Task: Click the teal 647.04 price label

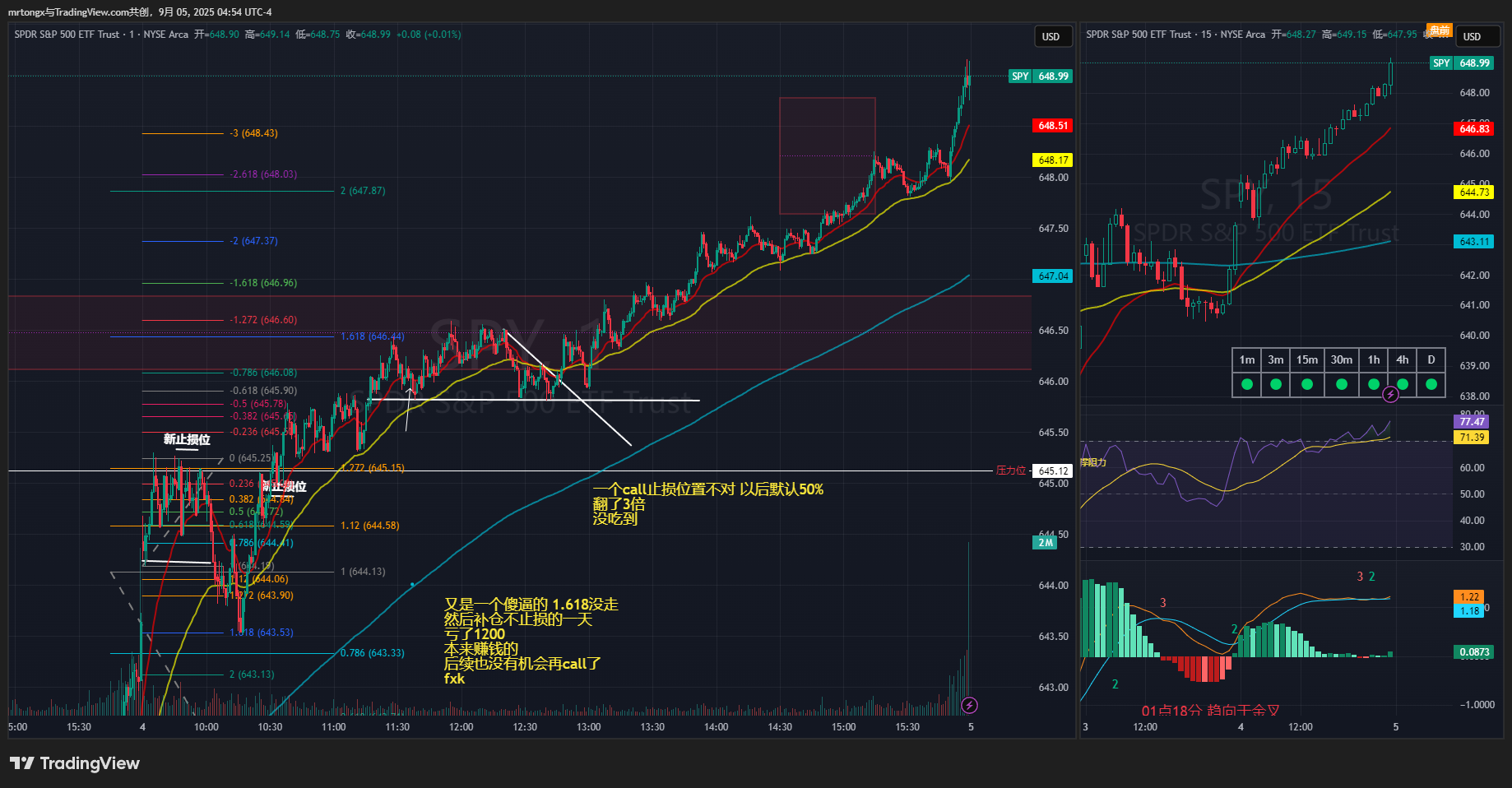Action: pyautogui.click(x=1053, y=276)
